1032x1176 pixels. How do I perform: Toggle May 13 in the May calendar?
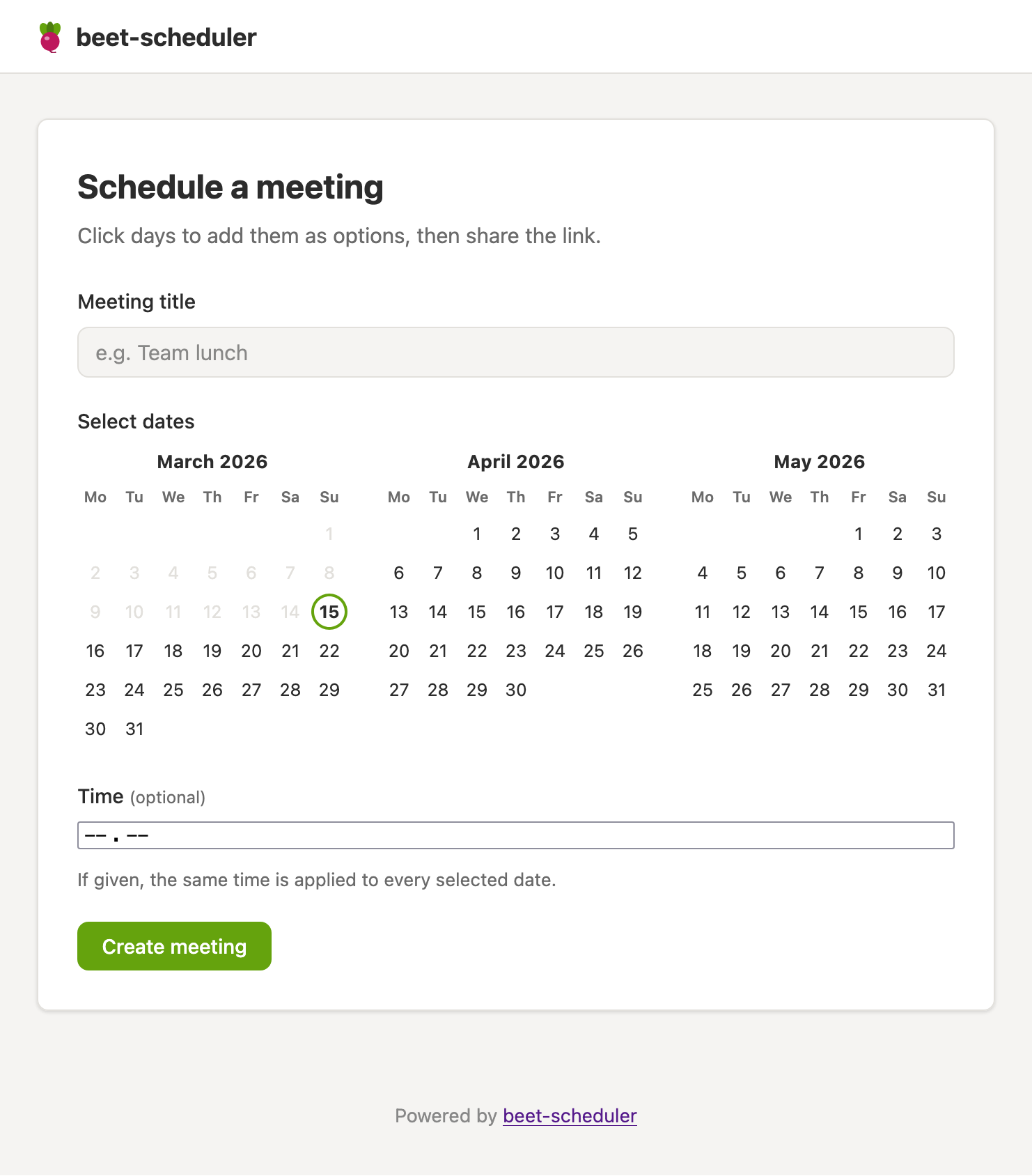(781, 612)
